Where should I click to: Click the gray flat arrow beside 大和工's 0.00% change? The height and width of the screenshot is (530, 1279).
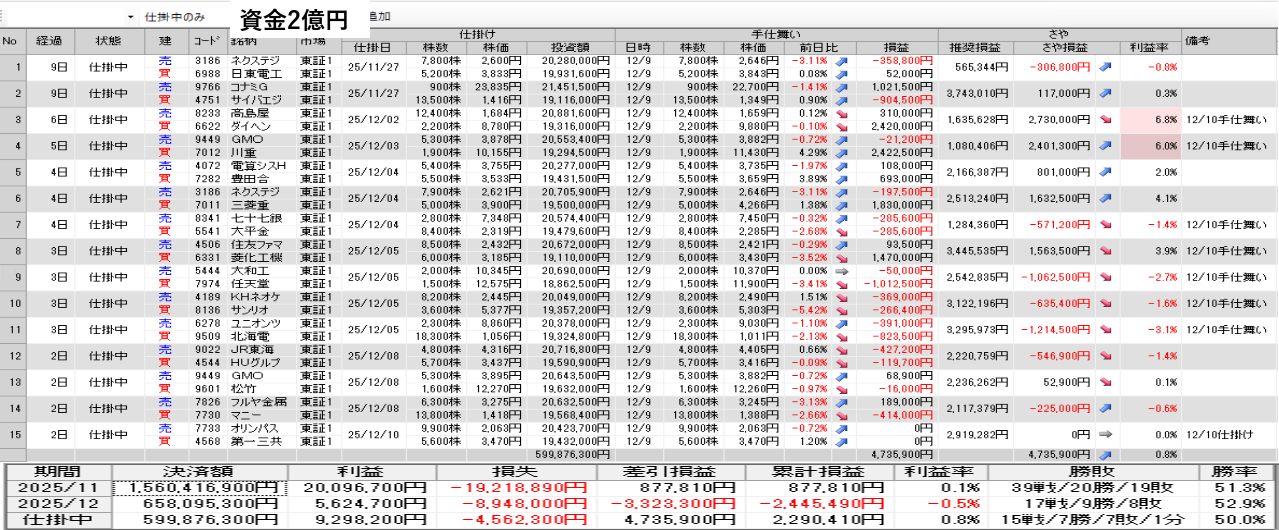(841, 271)
